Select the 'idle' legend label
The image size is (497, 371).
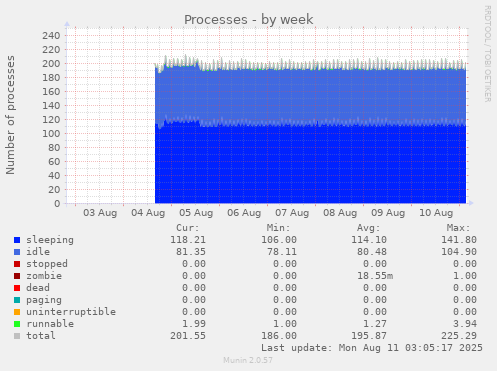click(38, 252)
